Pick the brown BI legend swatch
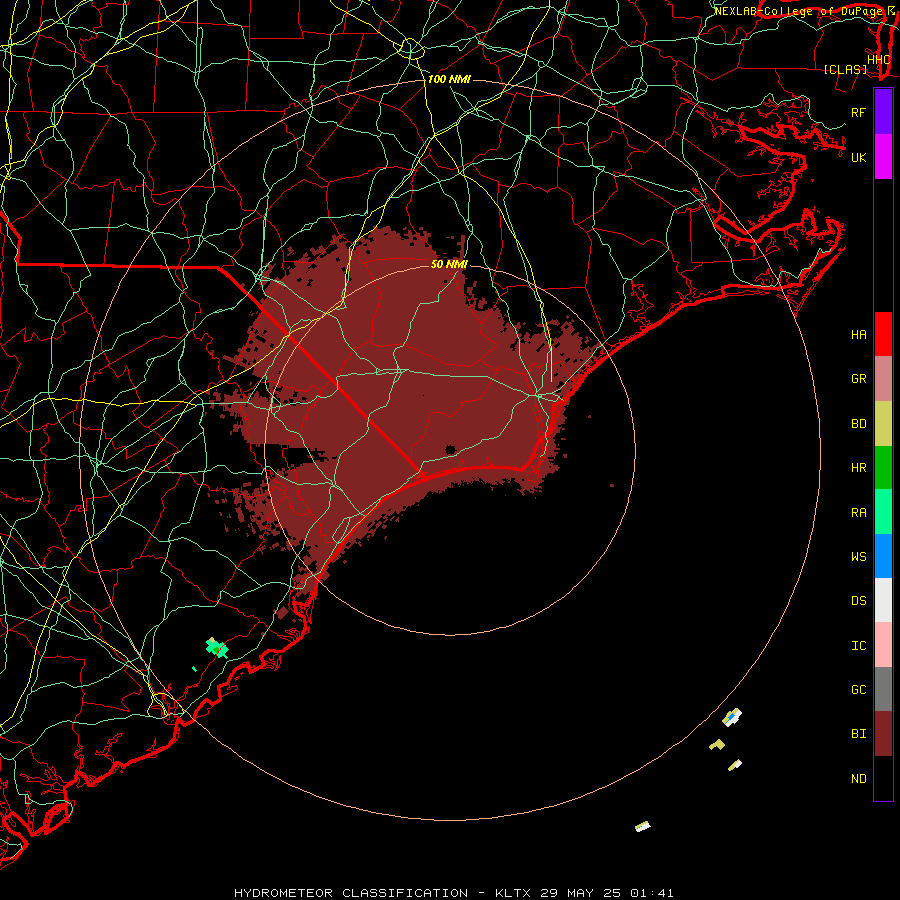Screen dimensions: 900x900 [x=883, y=734]
